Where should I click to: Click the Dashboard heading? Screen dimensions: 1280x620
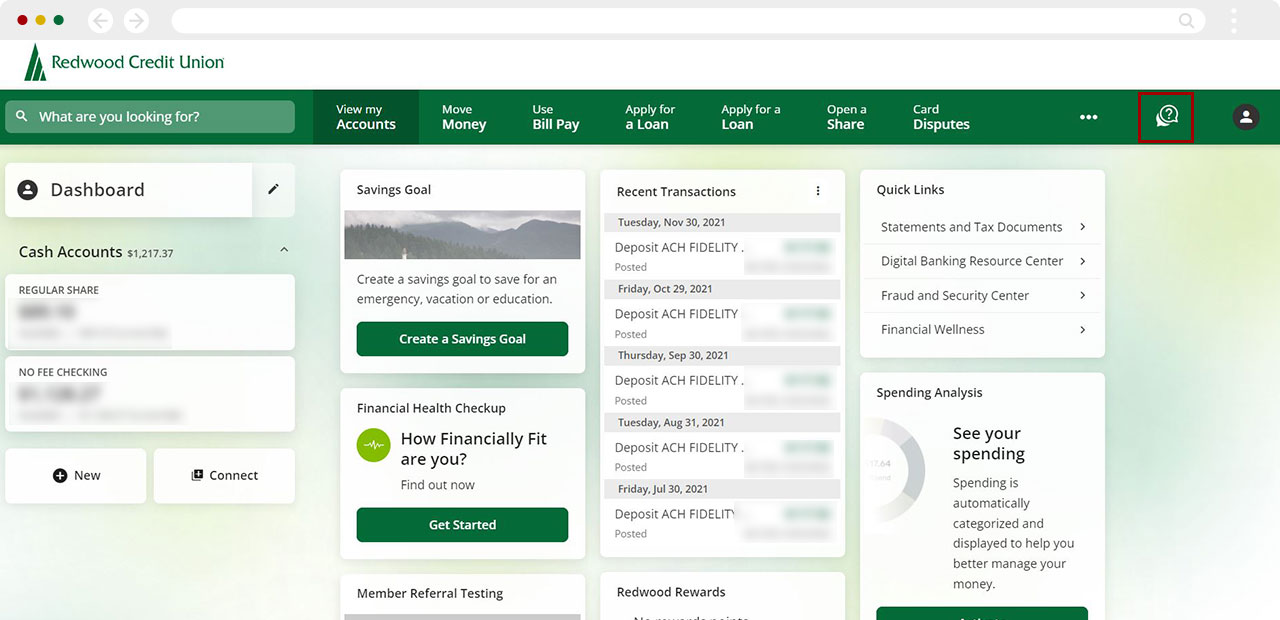click(x=97, y=189)
